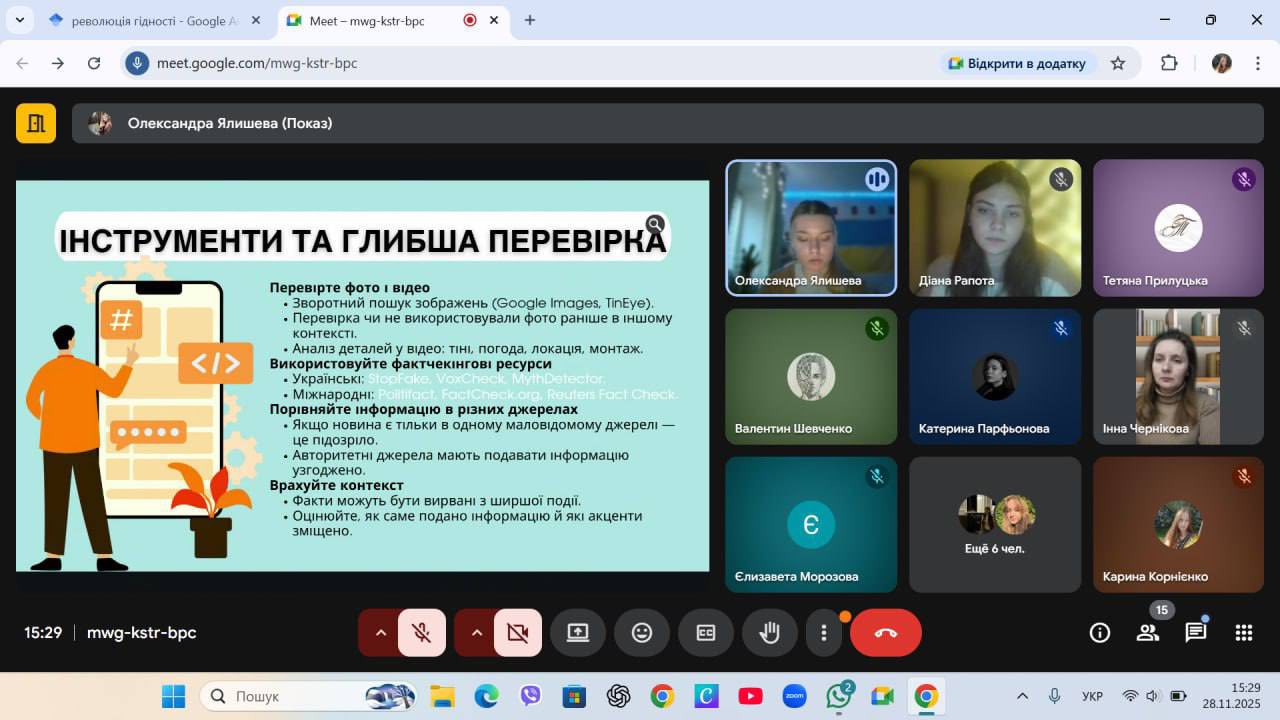Click the red leave call button

pos(885,633)
